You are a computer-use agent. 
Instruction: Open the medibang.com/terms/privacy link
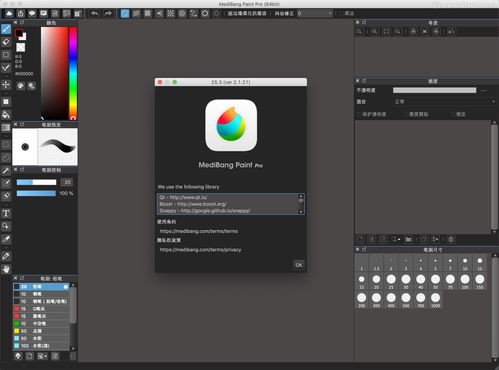tap(200, 250)
